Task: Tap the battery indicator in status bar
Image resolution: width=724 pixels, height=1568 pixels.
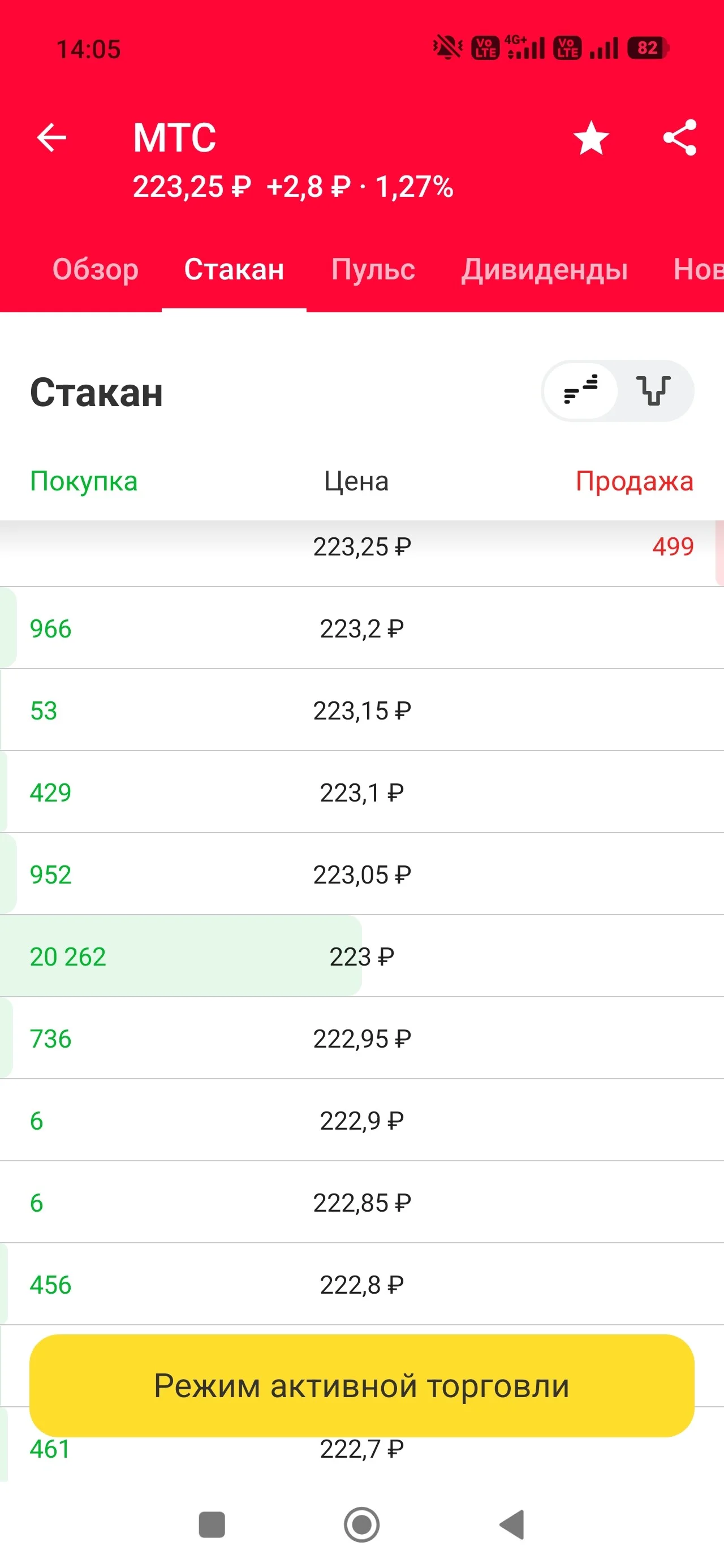Action: (x=648, y=48)
